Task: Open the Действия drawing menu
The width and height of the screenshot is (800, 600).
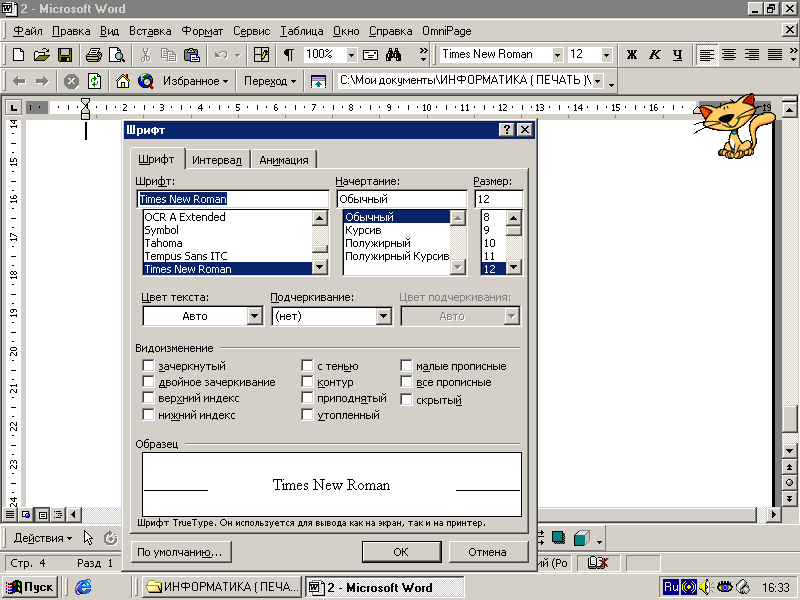Action: tap(43, 538)
